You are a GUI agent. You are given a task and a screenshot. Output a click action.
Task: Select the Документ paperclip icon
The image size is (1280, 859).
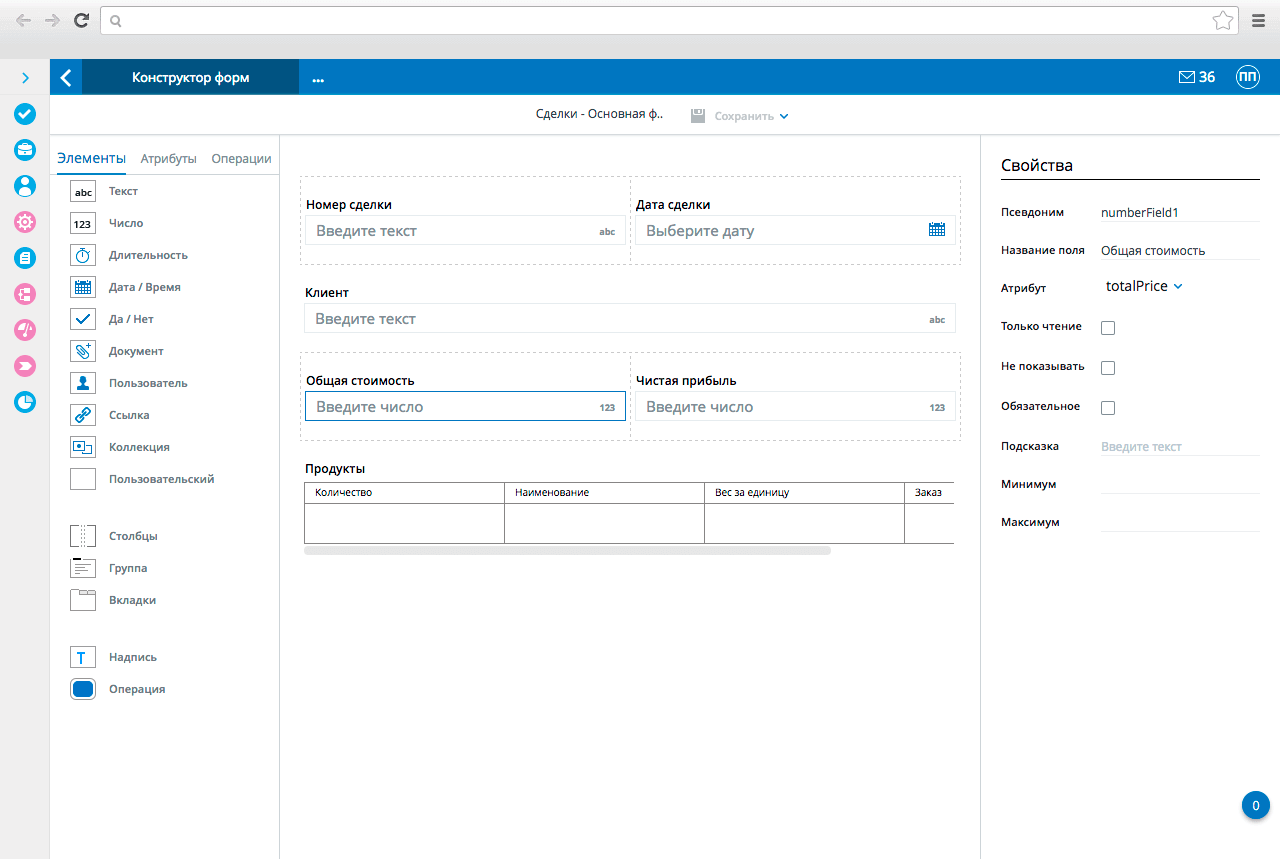click(x=83, y=351)
